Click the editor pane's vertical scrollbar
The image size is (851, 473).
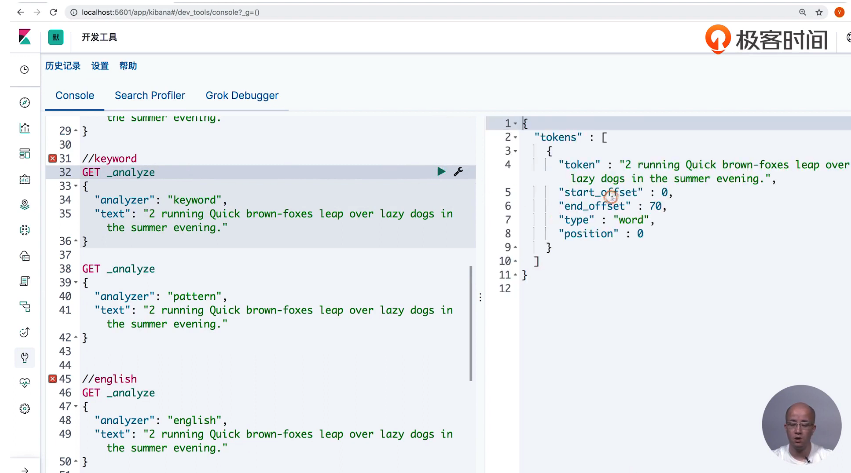[x=471, y=322]
